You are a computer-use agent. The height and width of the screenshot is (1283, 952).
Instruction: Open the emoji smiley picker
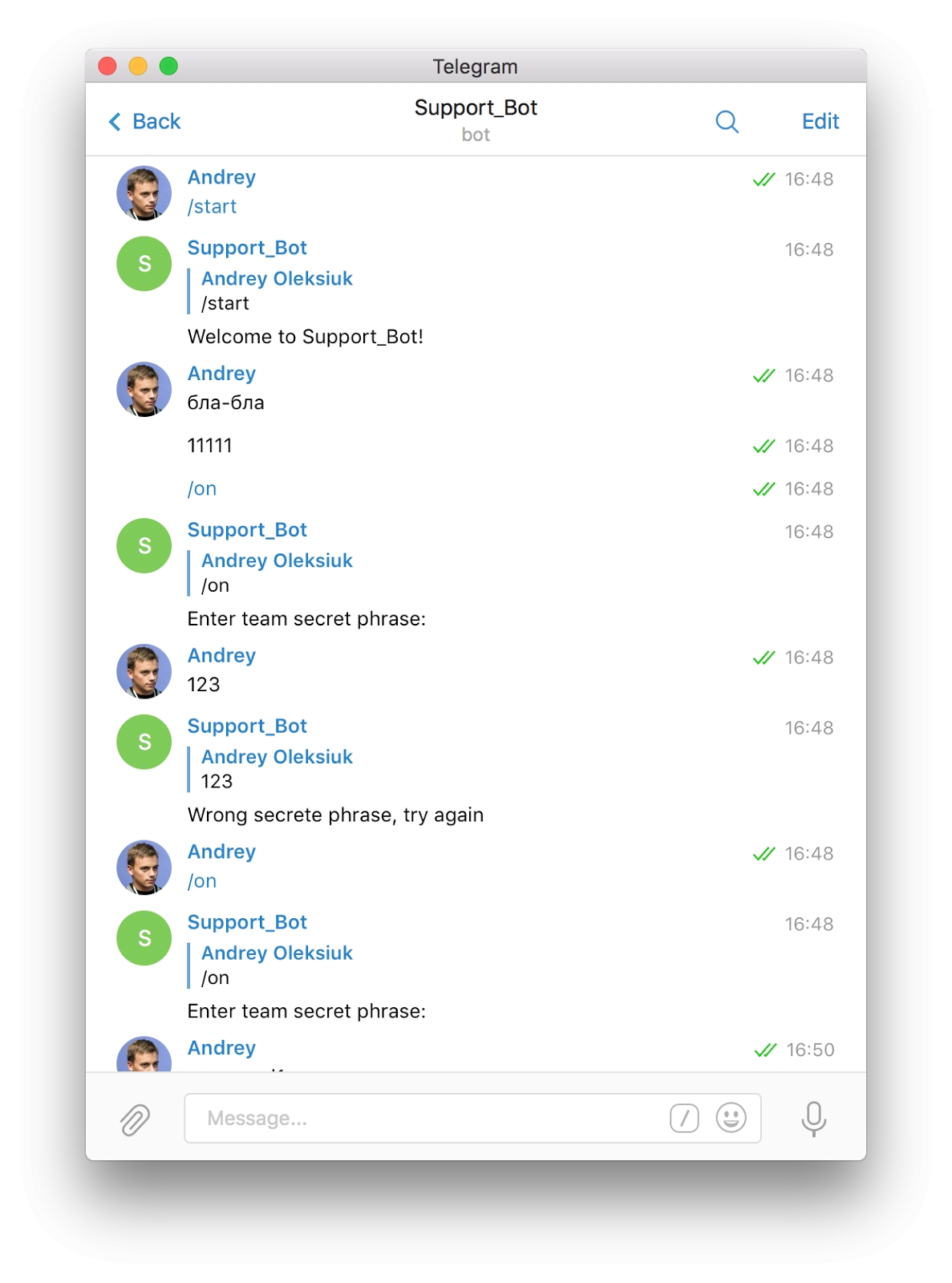(x=731, y=1118)
